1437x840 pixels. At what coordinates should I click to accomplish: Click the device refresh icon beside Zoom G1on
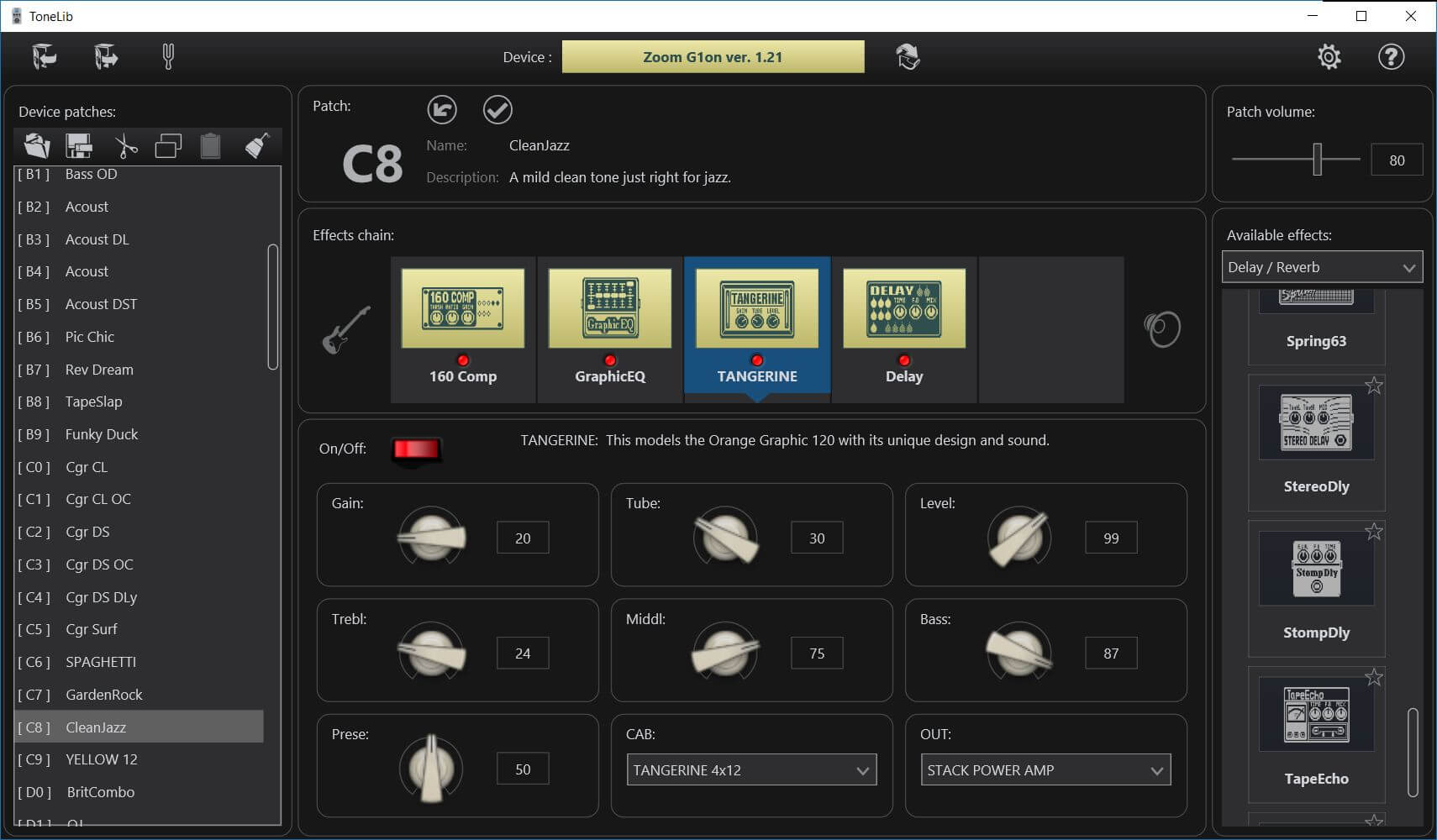tap(908, 56)
